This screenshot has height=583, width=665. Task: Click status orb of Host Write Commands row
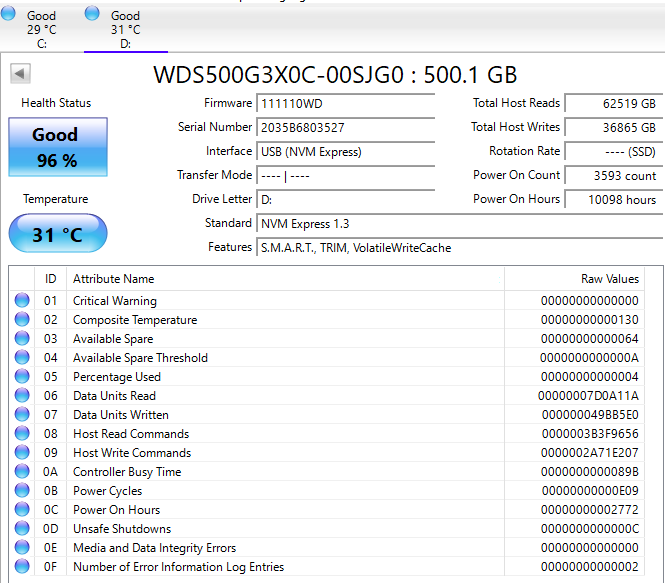pyautogui.click(x=22, y=452)
